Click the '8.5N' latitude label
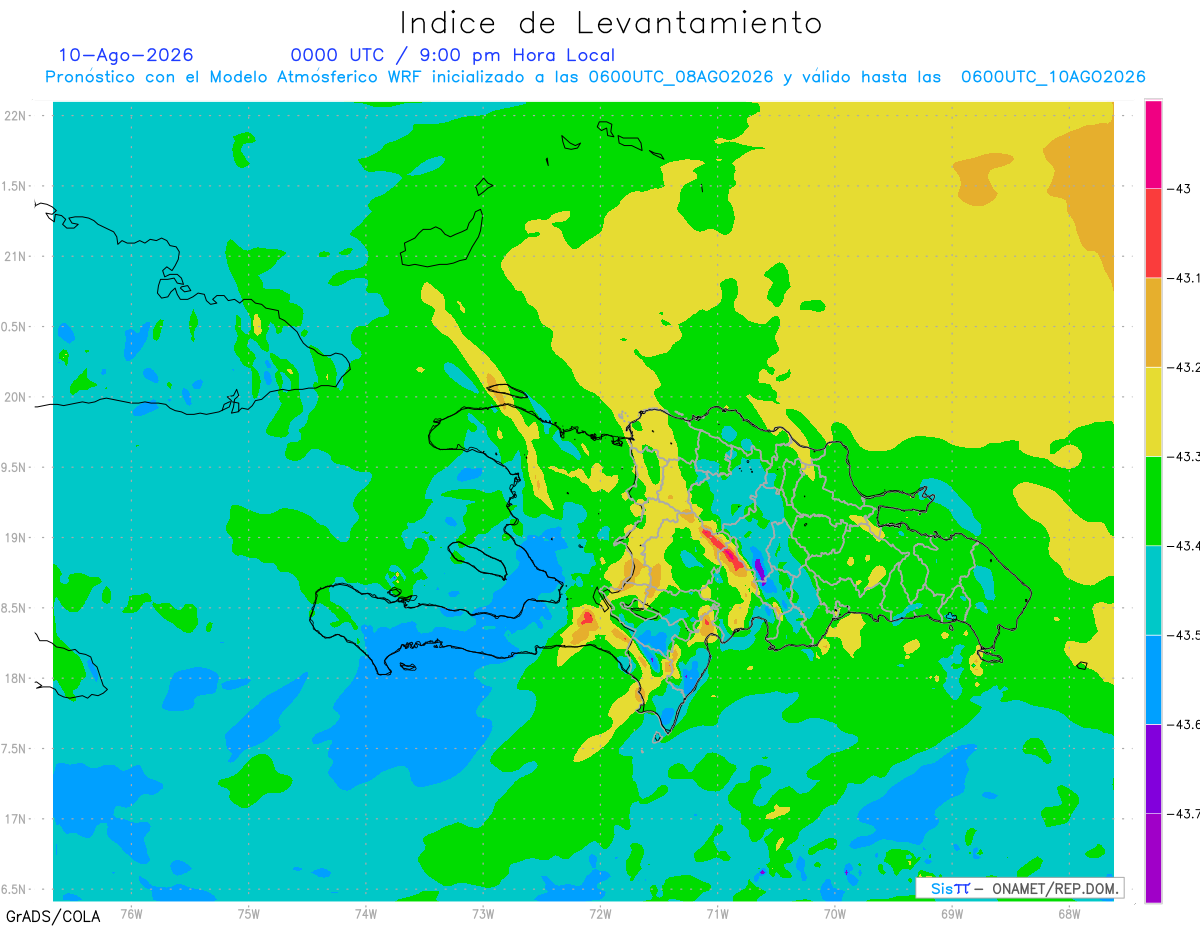This screenshot has width=1200, height=927. coord(15,608)
